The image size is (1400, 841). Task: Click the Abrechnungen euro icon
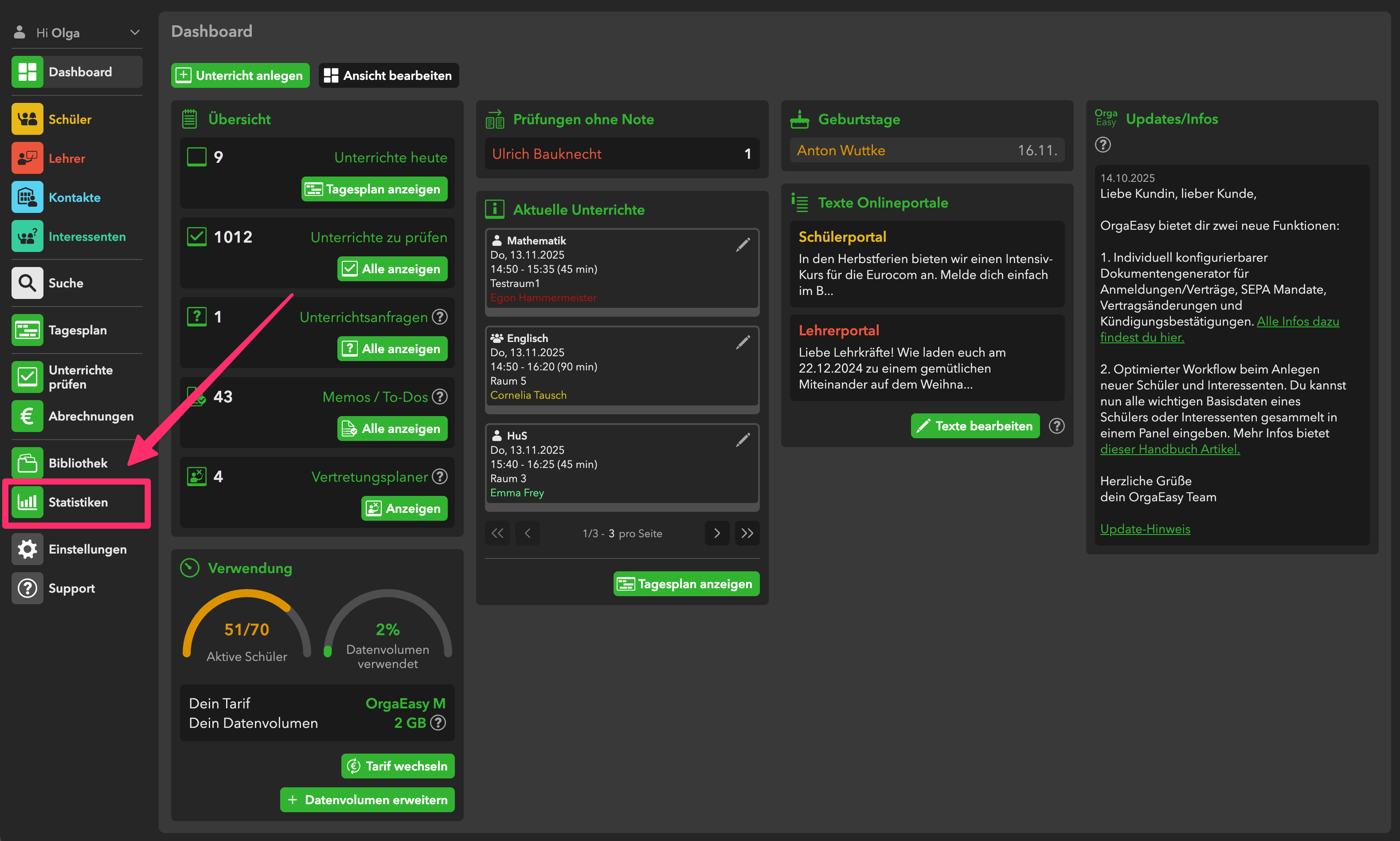pyautogui.click(x=27, y=416)
